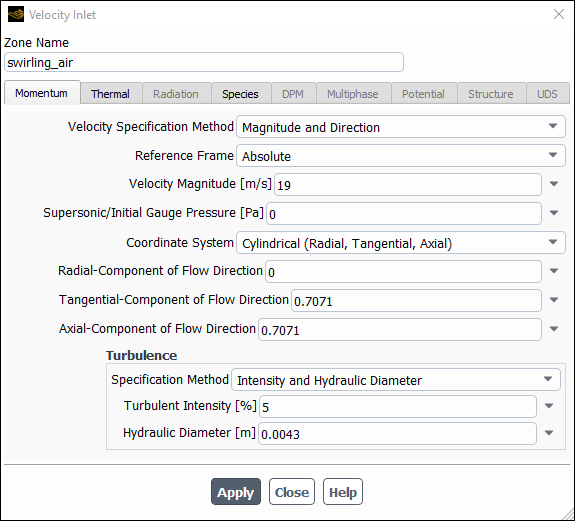The width and height of the screenshot is (575, 521).
Task: Open Axial-Component of Flow Direction arrow menu
Action: pyautogui.click(x=554, y=329)
